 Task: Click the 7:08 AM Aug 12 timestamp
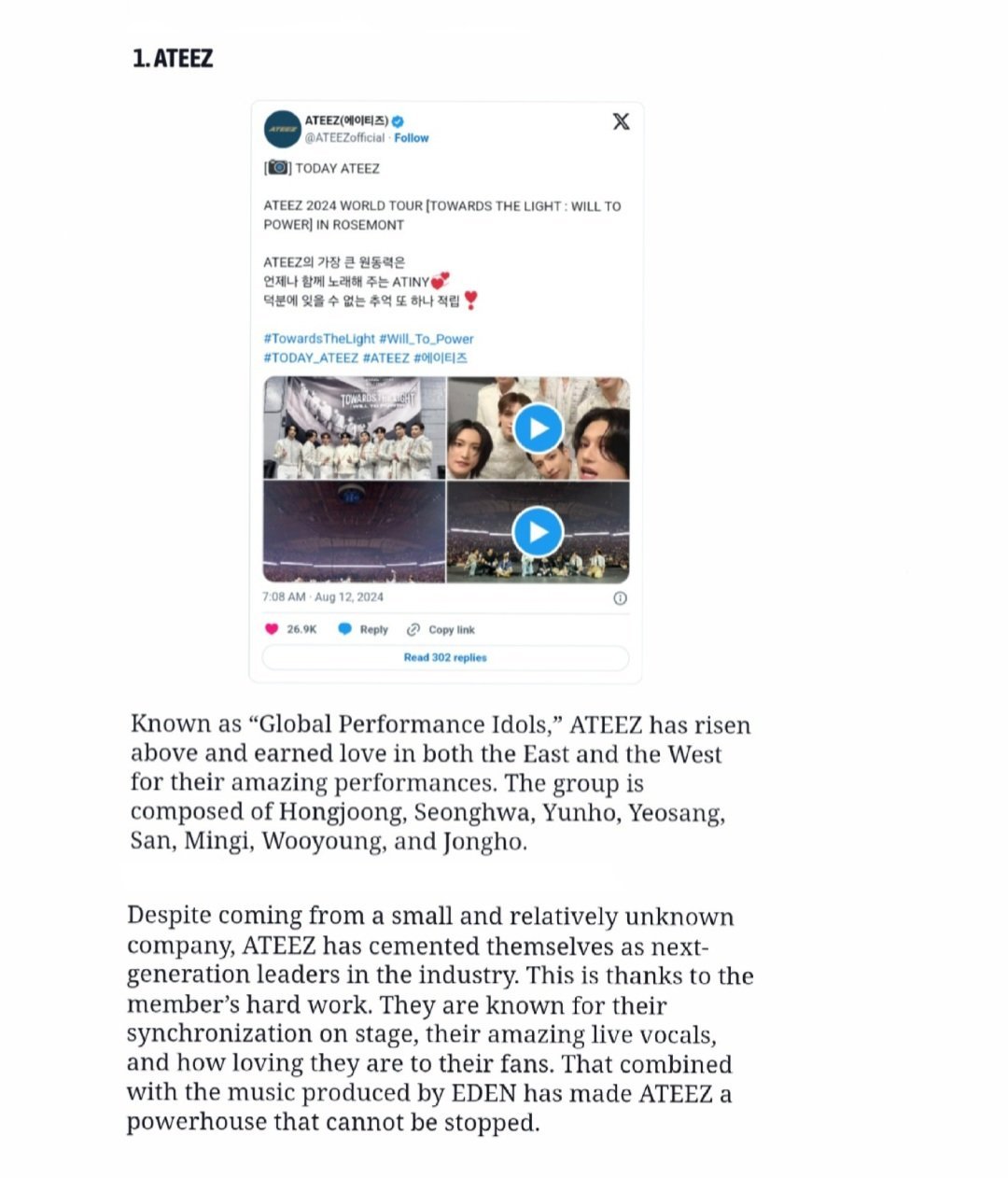coord(323,597)
